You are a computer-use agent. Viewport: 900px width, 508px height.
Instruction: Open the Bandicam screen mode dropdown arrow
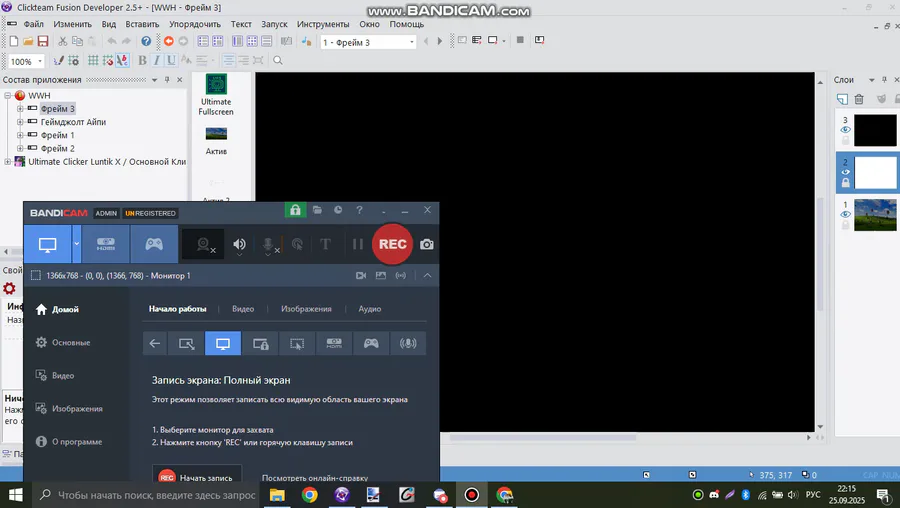(76, 245)
